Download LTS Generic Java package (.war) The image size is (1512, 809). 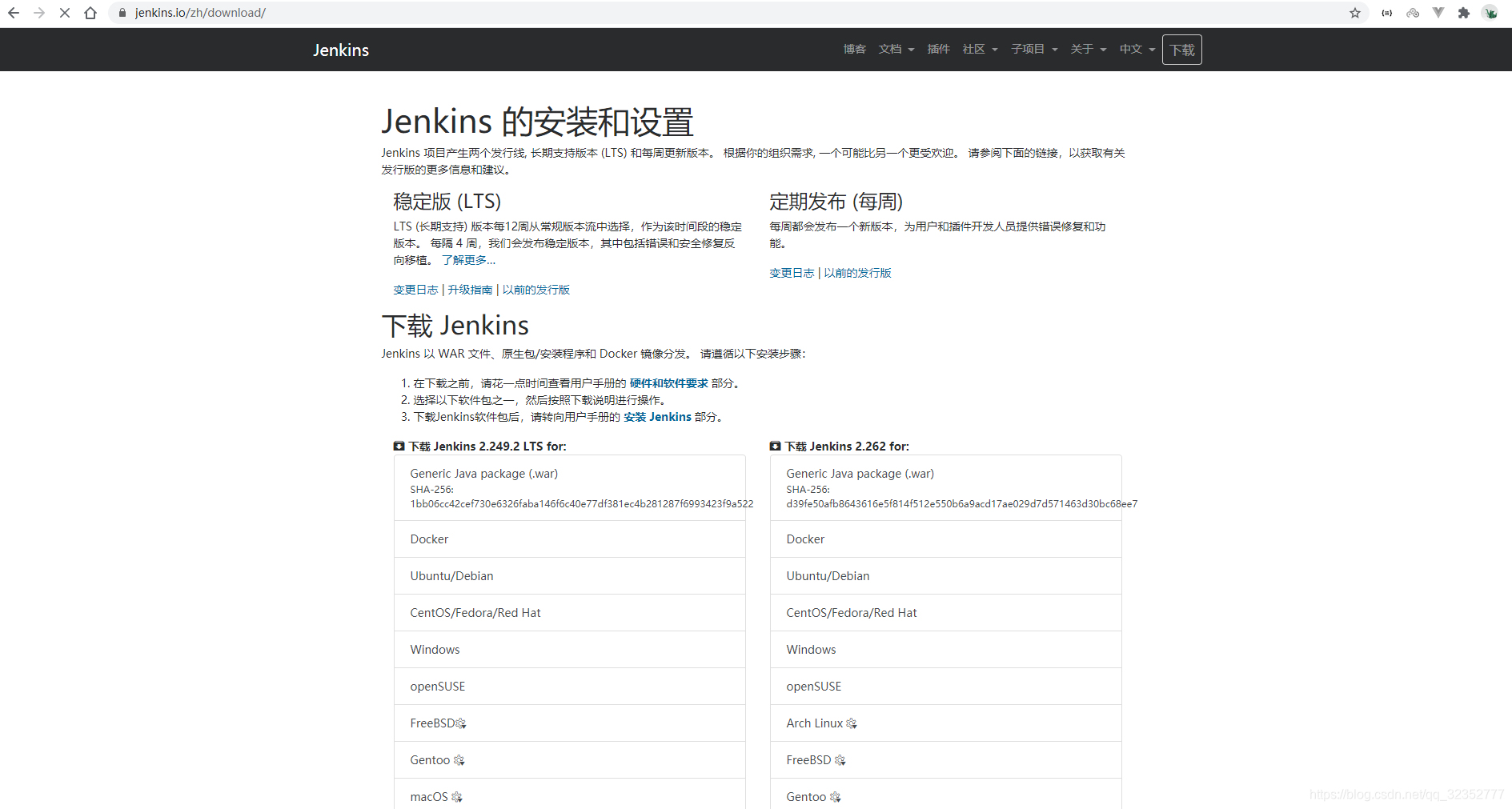(x=570, y=488)
